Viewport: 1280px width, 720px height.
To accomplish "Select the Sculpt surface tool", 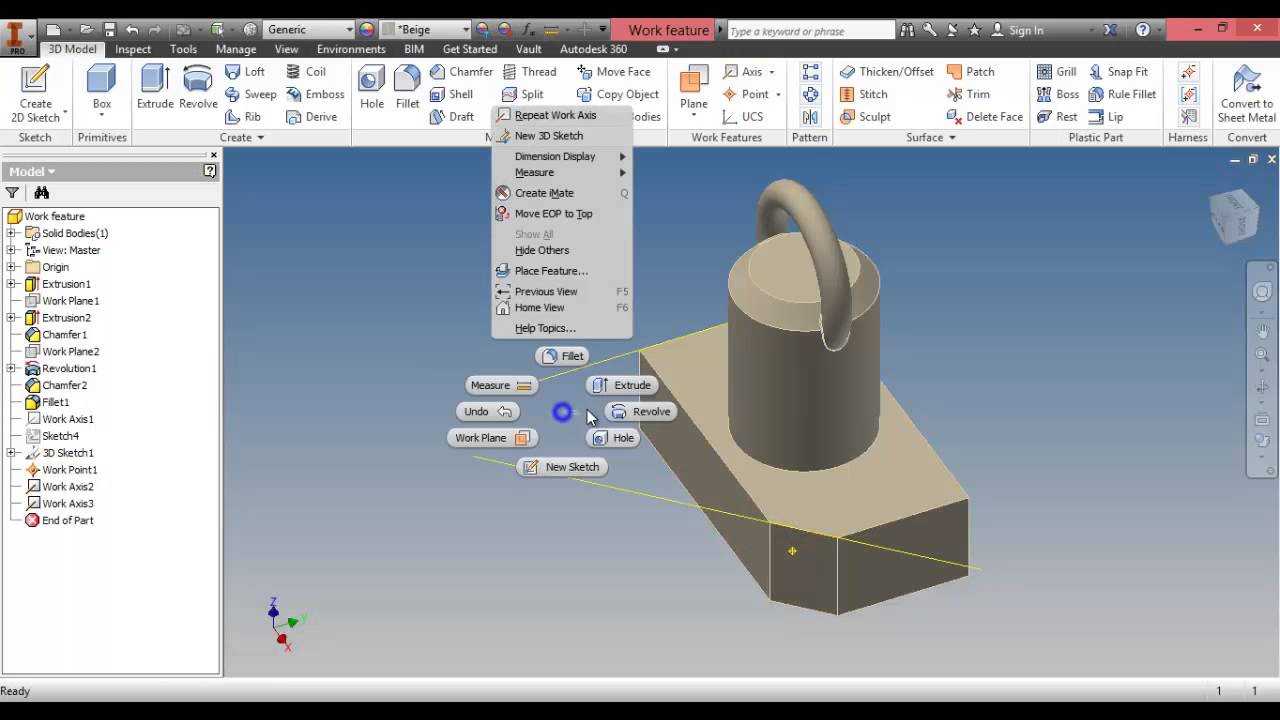I will click(x=865, y=116).
